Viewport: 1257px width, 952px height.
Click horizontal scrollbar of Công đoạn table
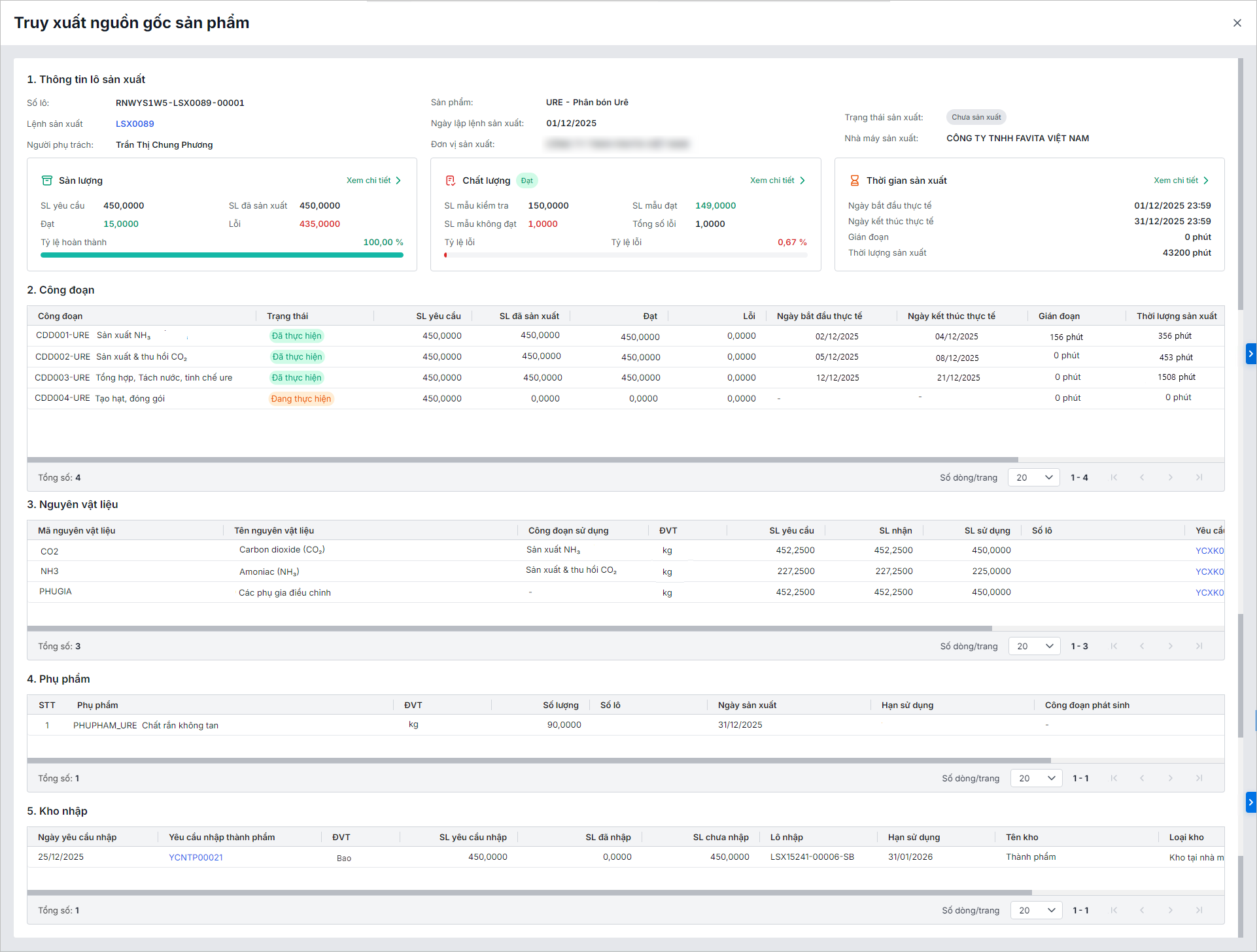pyautogui.click(x=522, y=460)
